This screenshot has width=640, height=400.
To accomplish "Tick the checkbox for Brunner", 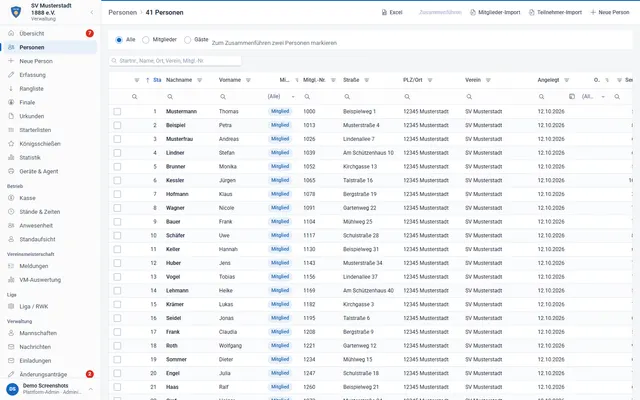I will tap(117, 167).
